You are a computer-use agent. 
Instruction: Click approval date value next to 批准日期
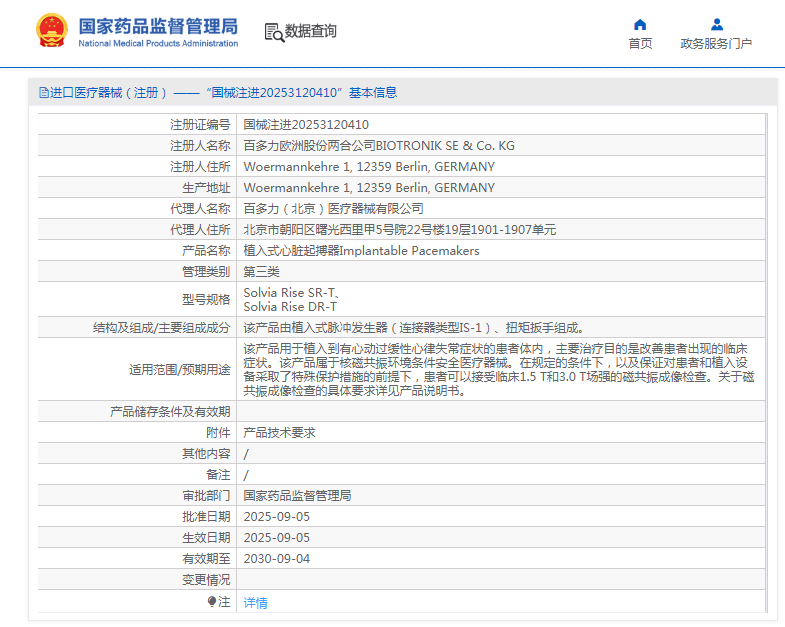tap(277, 517)
